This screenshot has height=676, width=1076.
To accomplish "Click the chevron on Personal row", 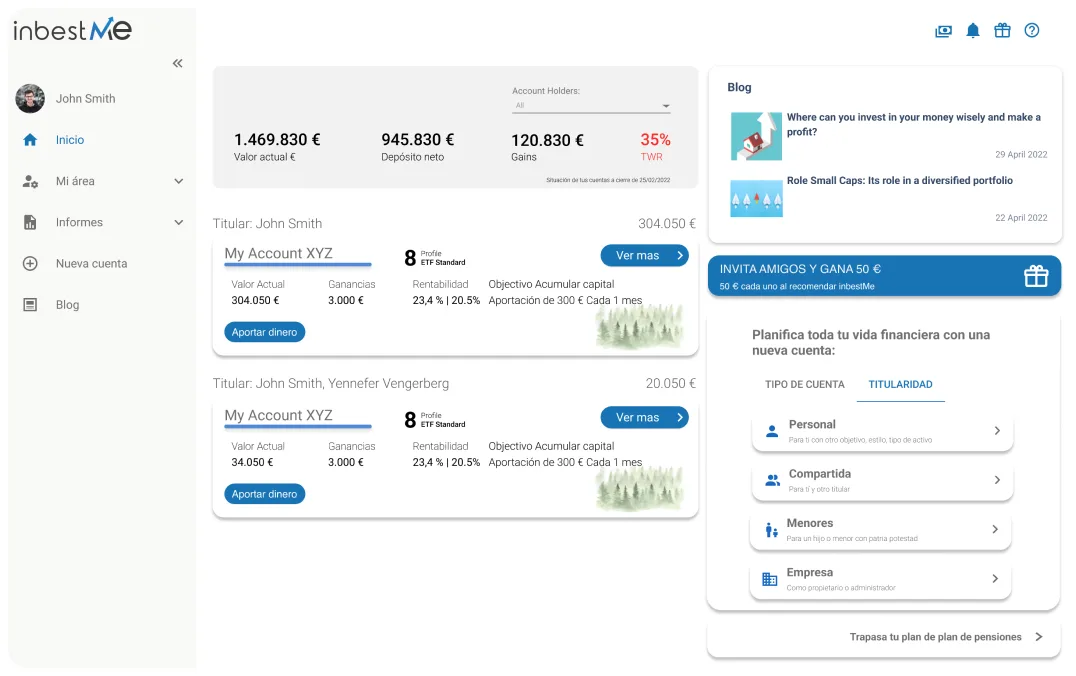I will [997, 431].
